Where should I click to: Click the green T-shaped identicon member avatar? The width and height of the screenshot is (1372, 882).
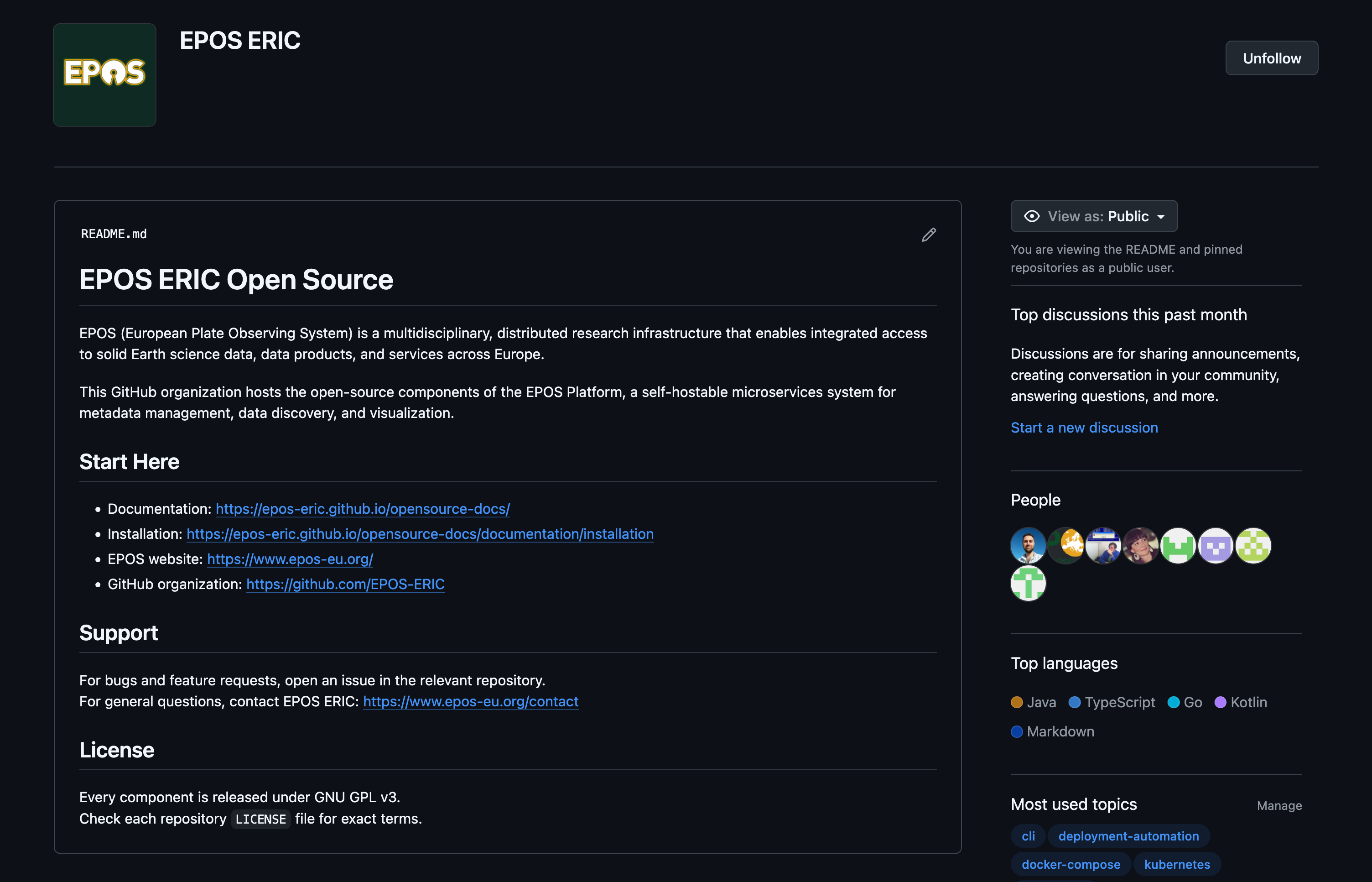tap(1028, 583)
